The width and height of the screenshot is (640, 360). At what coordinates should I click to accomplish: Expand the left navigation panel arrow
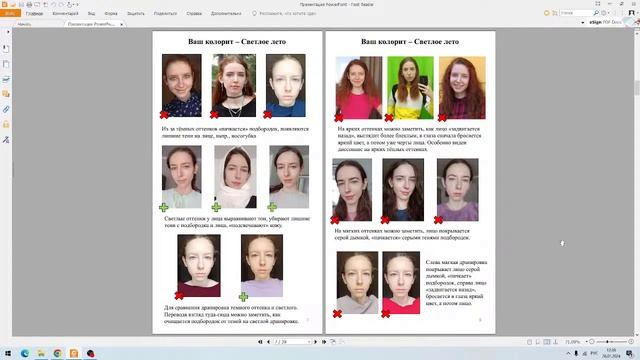(8, 32)
